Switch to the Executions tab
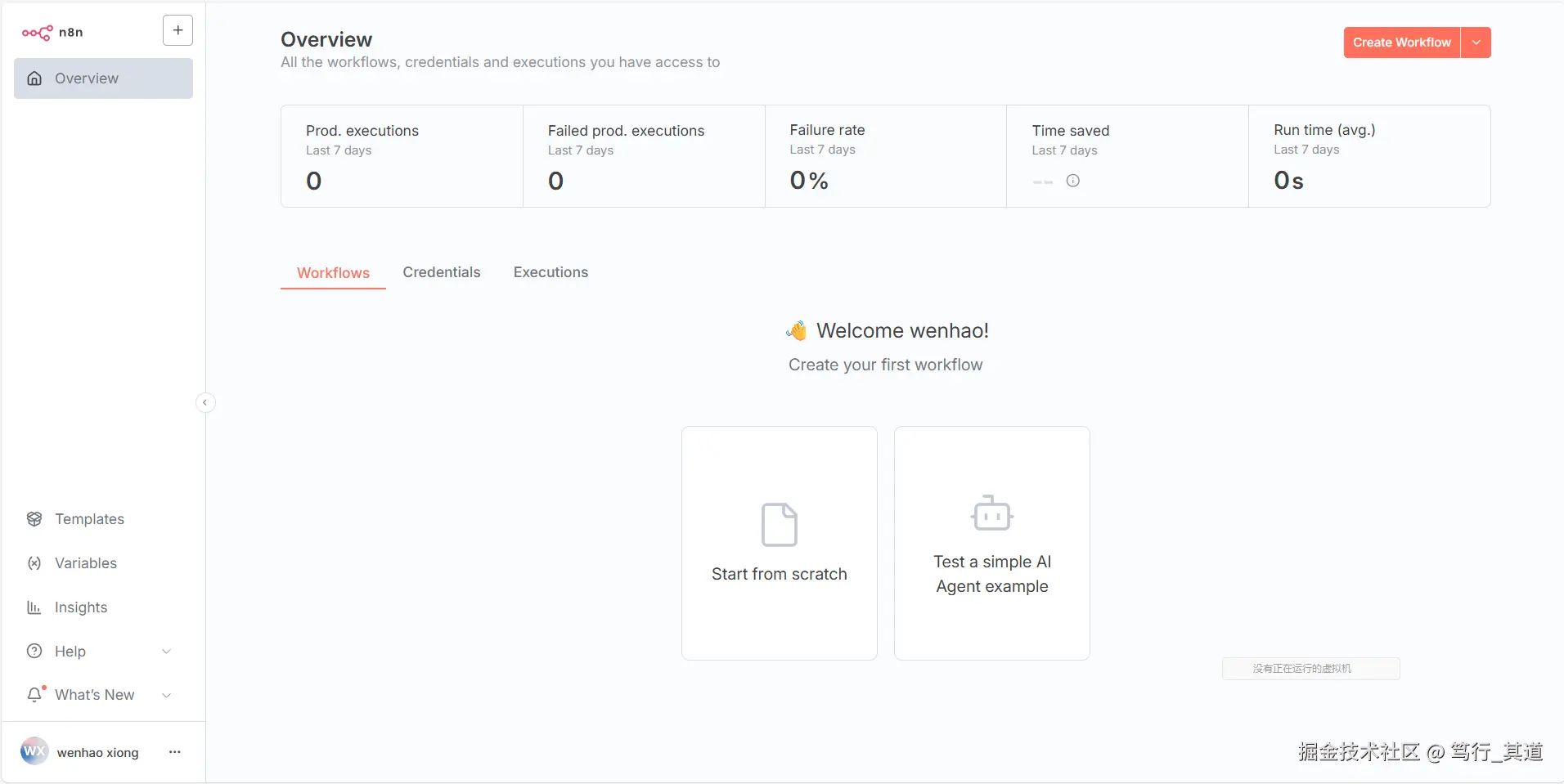Viewport: 1564px width, 784px height. tap(551, 272)
